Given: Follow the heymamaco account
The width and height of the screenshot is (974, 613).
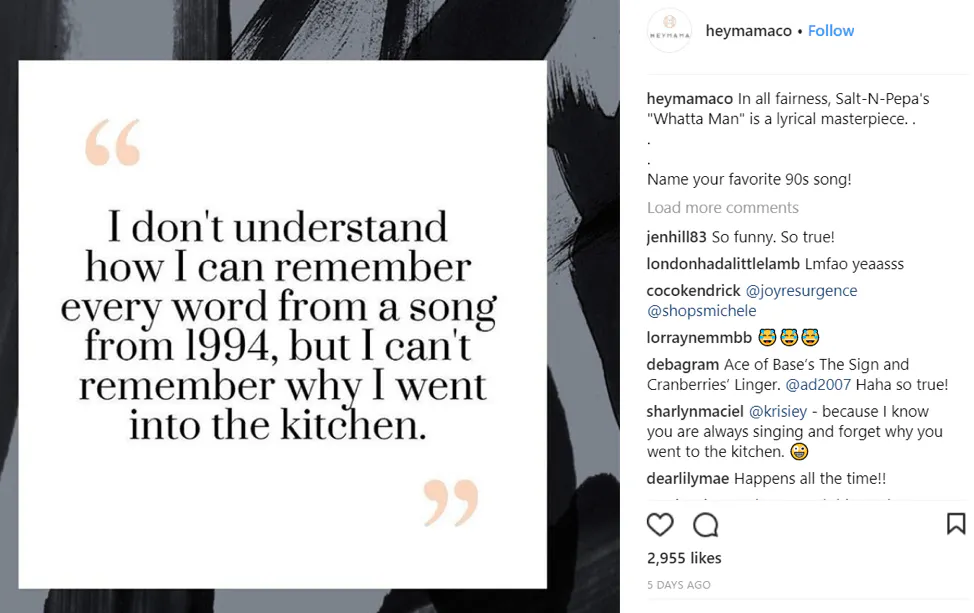Looking at the screenshot, I should coord(831,31).
